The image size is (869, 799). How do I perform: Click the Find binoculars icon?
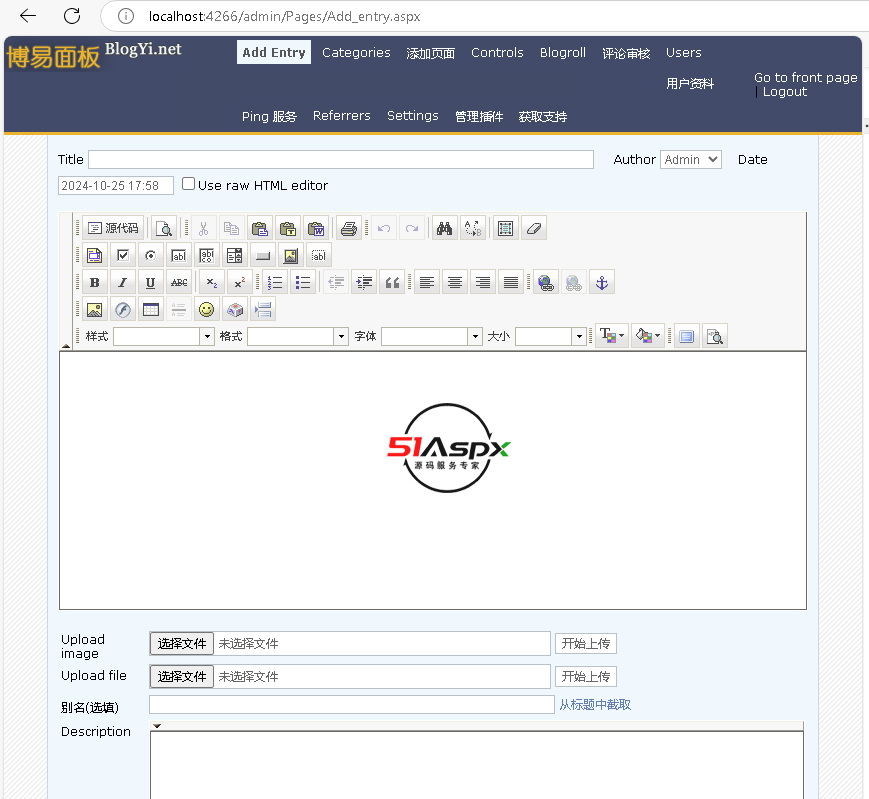point(444,228)
